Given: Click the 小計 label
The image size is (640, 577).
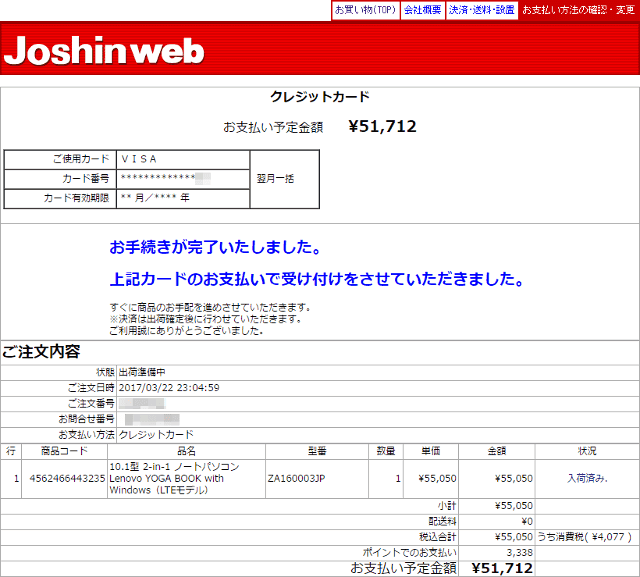Looking at the screenshot, I should [x=447, y=506].
